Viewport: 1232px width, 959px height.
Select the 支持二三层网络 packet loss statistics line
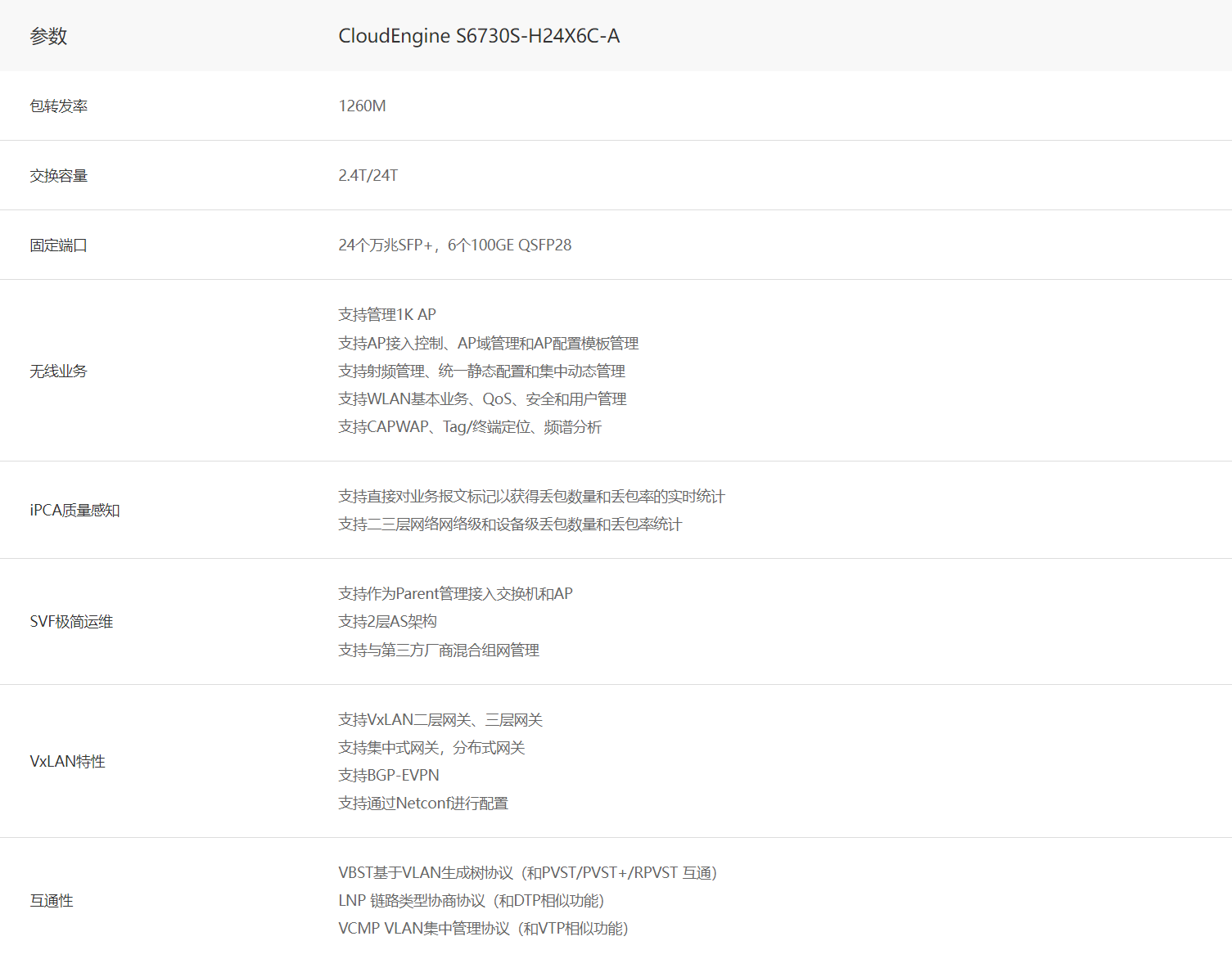(x=509, y=525)
